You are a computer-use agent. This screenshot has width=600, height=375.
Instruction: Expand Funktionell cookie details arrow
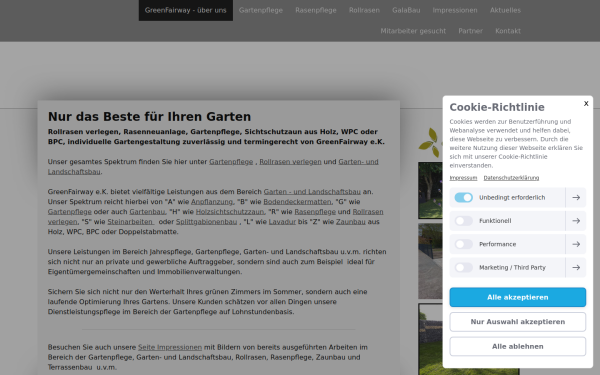[x=576, y=221]
